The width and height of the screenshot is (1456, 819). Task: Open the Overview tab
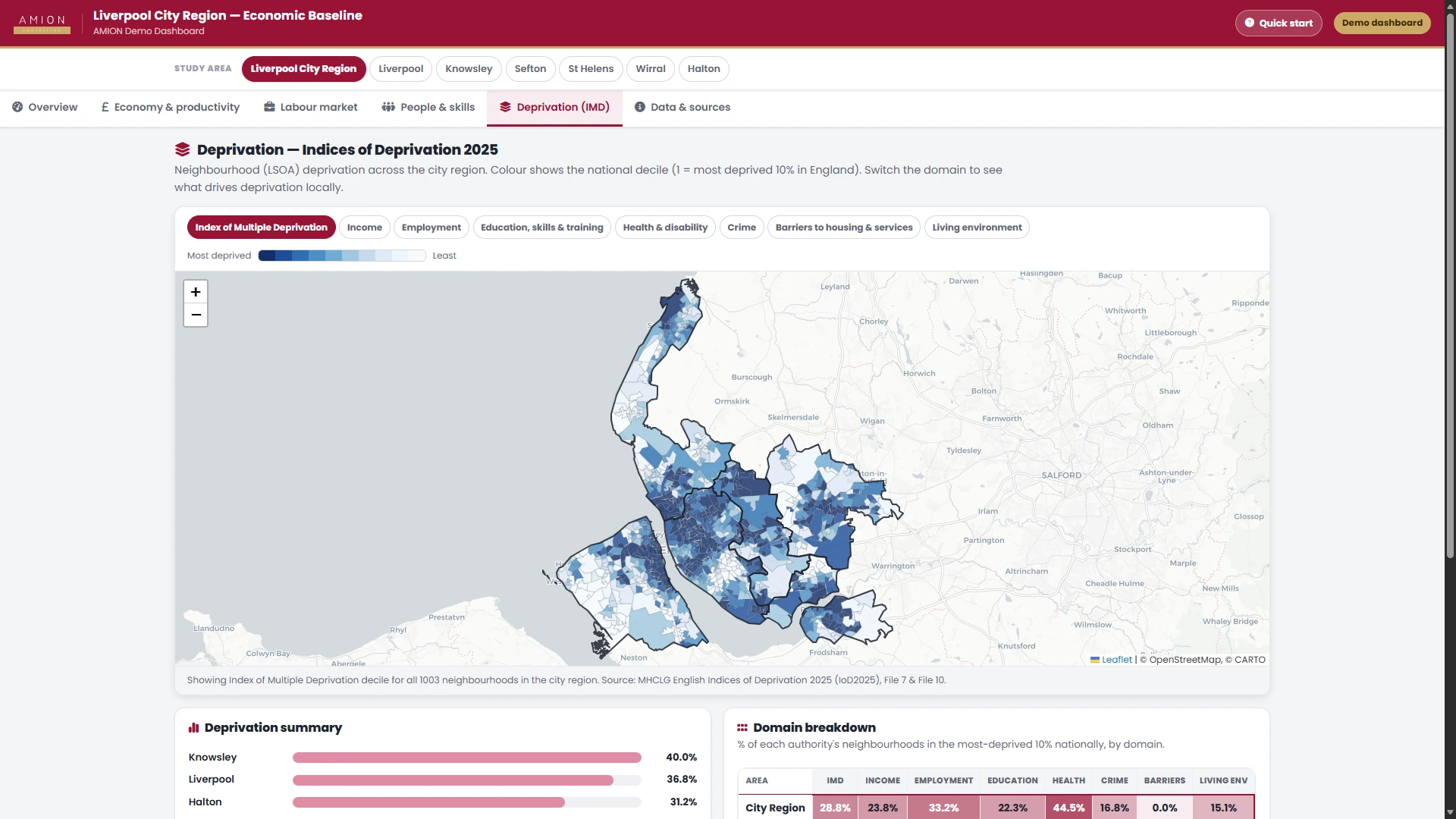coord(45,107)
